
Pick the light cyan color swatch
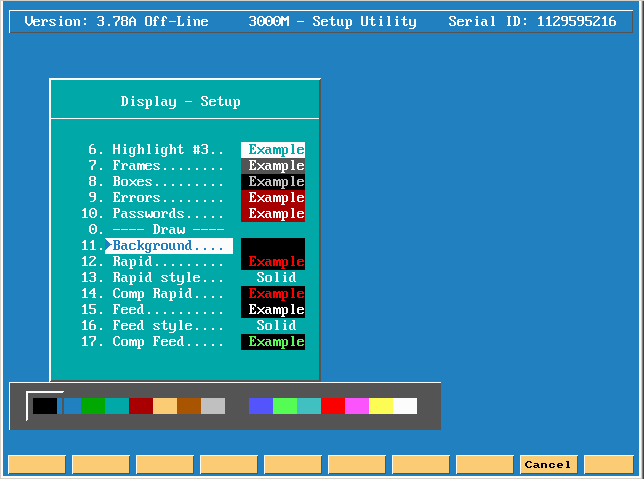[309, 406]
